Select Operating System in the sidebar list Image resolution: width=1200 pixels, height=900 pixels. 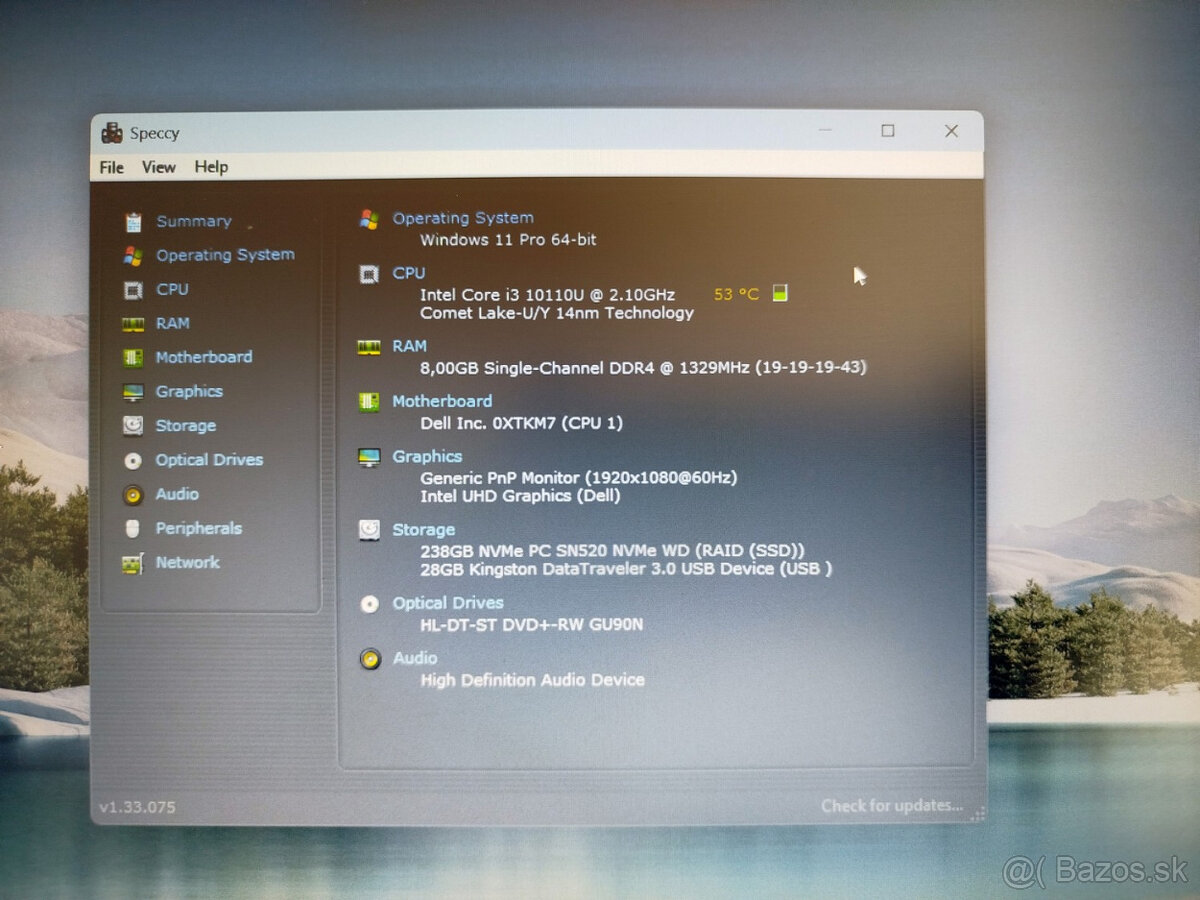(225, 255)
